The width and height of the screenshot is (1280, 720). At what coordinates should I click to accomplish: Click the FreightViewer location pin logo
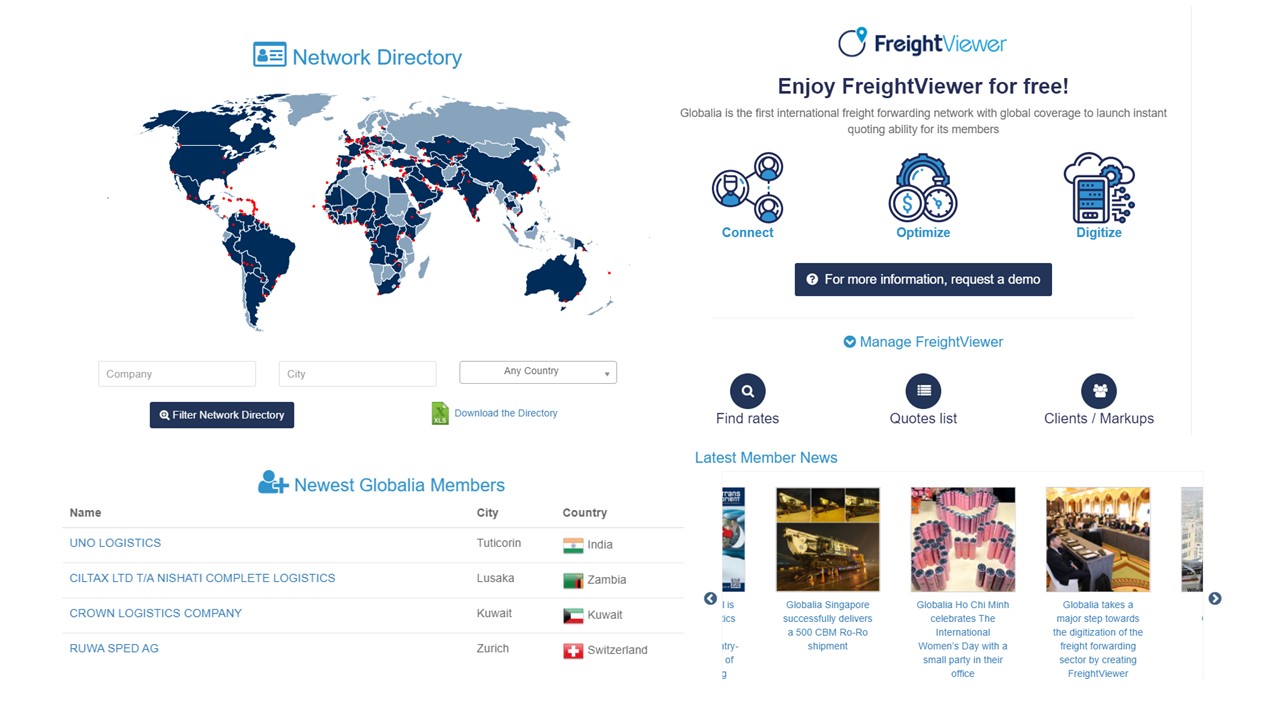coord(851,41)
